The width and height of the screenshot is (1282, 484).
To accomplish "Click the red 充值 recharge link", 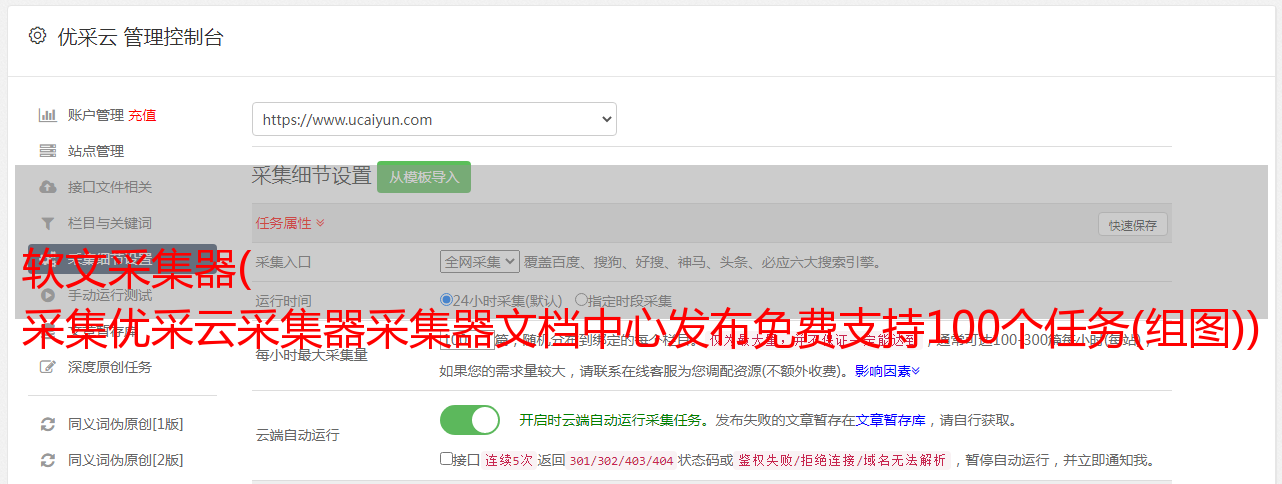I will tap(142, 115).
